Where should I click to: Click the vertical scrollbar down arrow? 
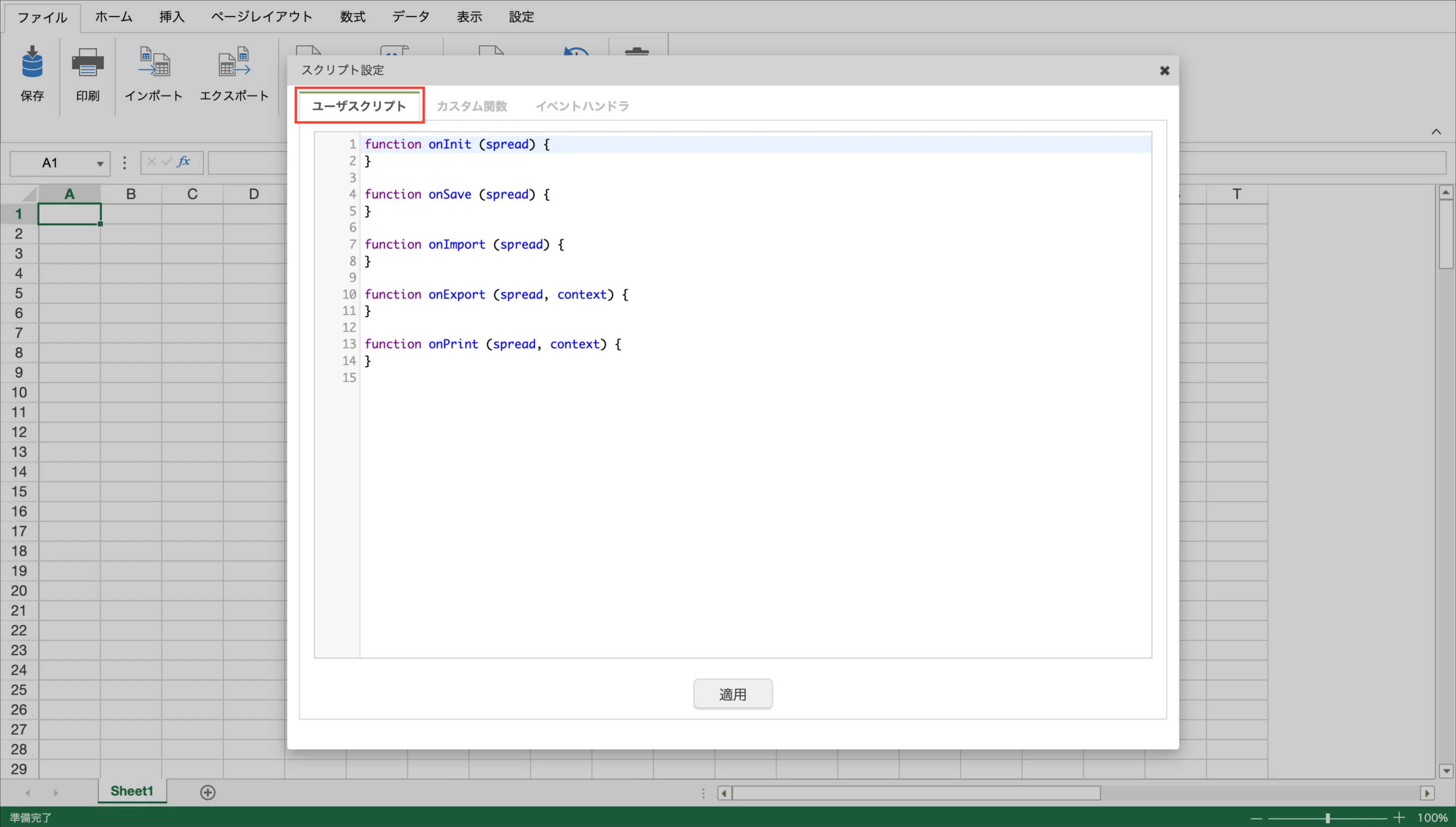pyautogui.click(x=1446, y=771)
